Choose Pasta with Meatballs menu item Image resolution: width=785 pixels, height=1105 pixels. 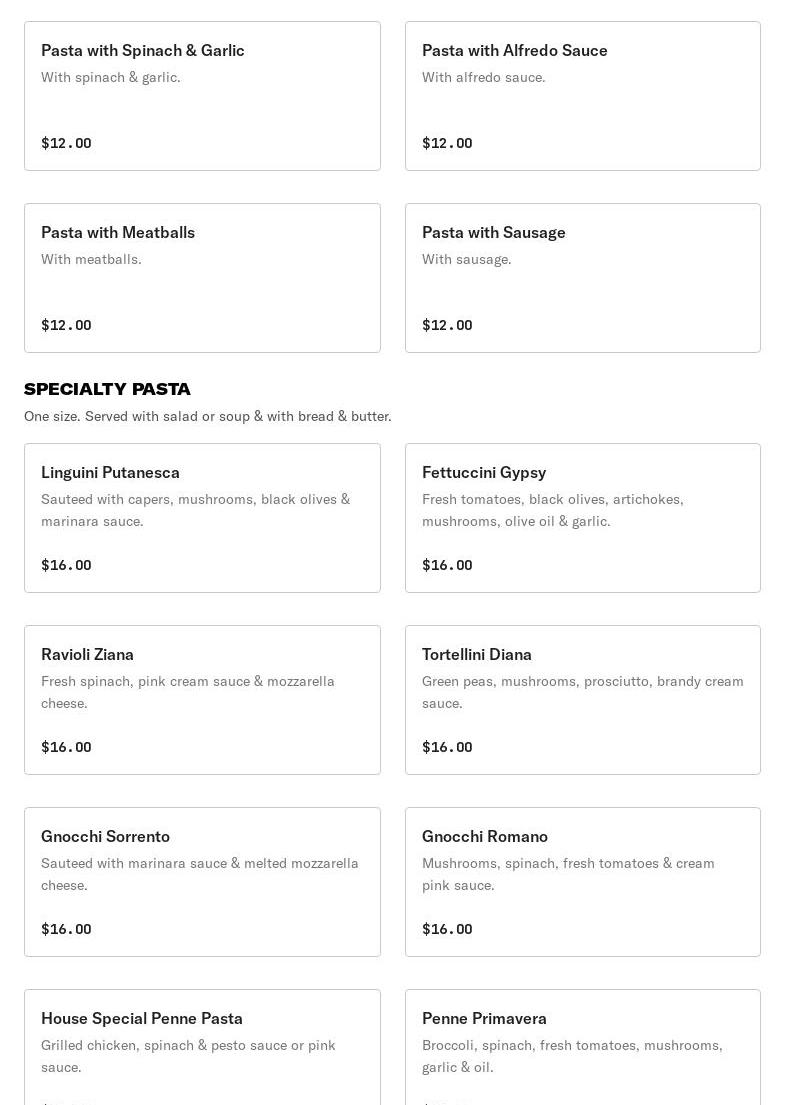point(202,278)
